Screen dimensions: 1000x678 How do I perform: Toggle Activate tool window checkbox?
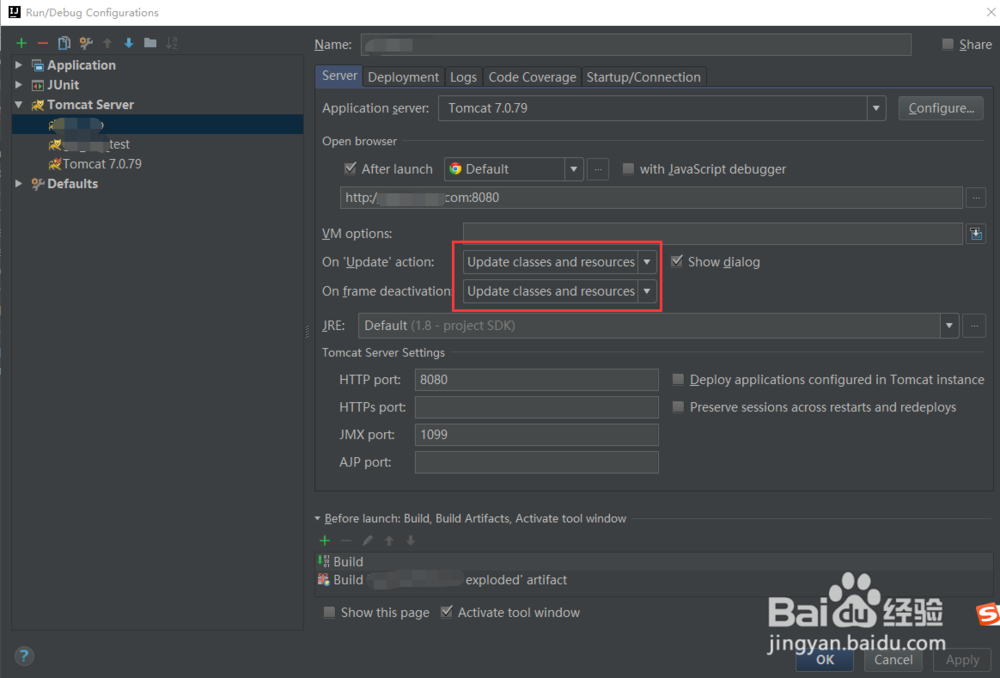(446, 612)
